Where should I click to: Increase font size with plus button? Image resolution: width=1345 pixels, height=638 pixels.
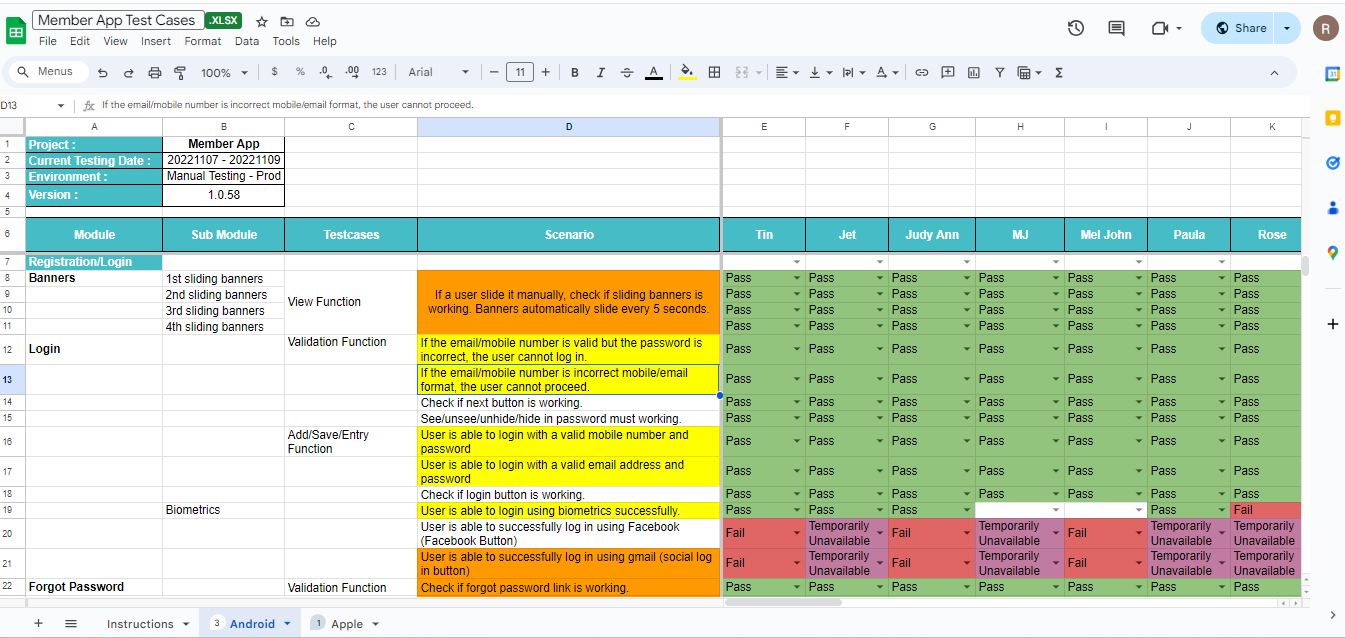pos(545,72)
